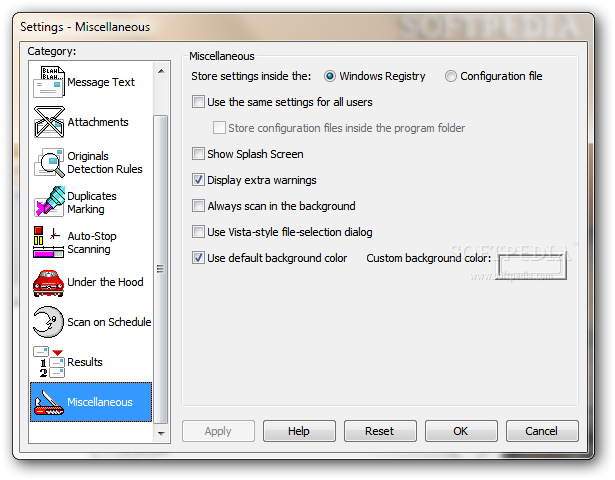Click the Originals Detection Rules magnifier icon
This screenshot has width=615, height=480.
click(x=49, y=162)
